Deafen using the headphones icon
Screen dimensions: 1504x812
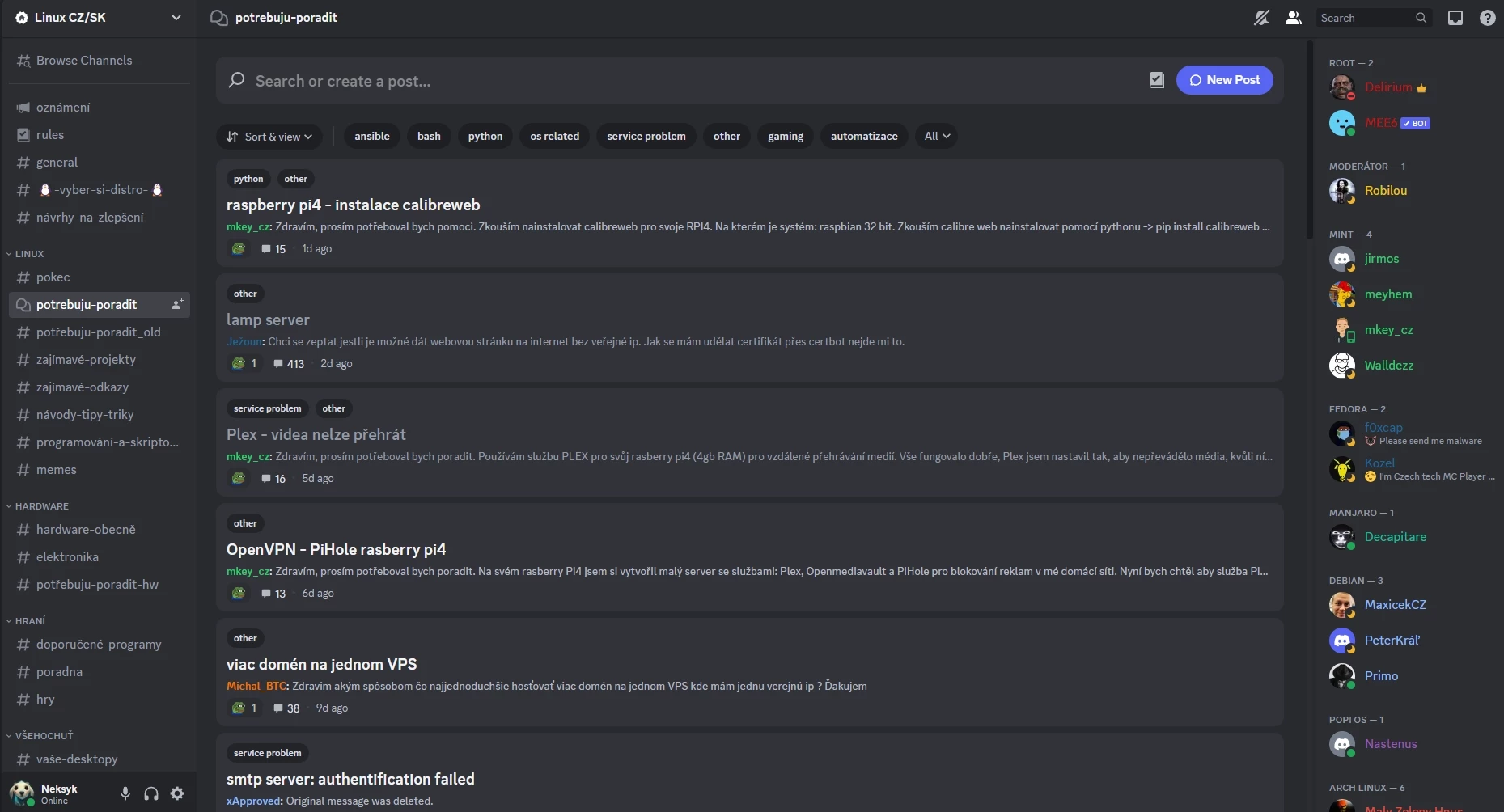pyautogui.click(x=151, y=793)
